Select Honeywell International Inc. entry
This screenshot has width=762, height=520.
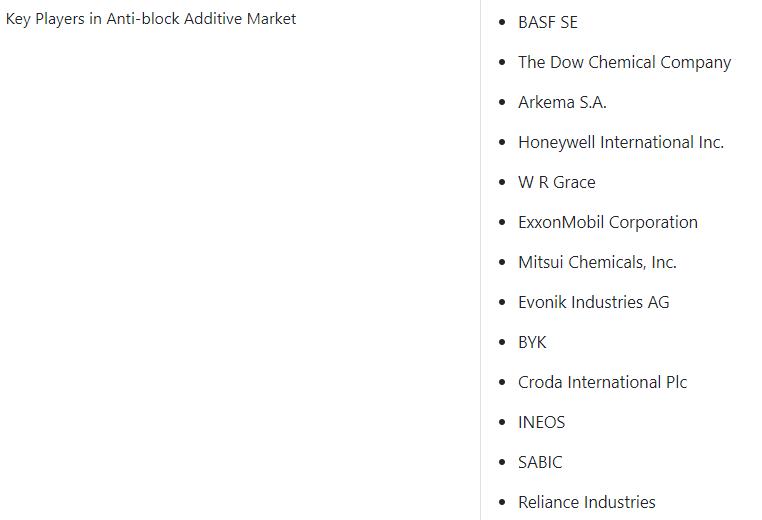621,142
